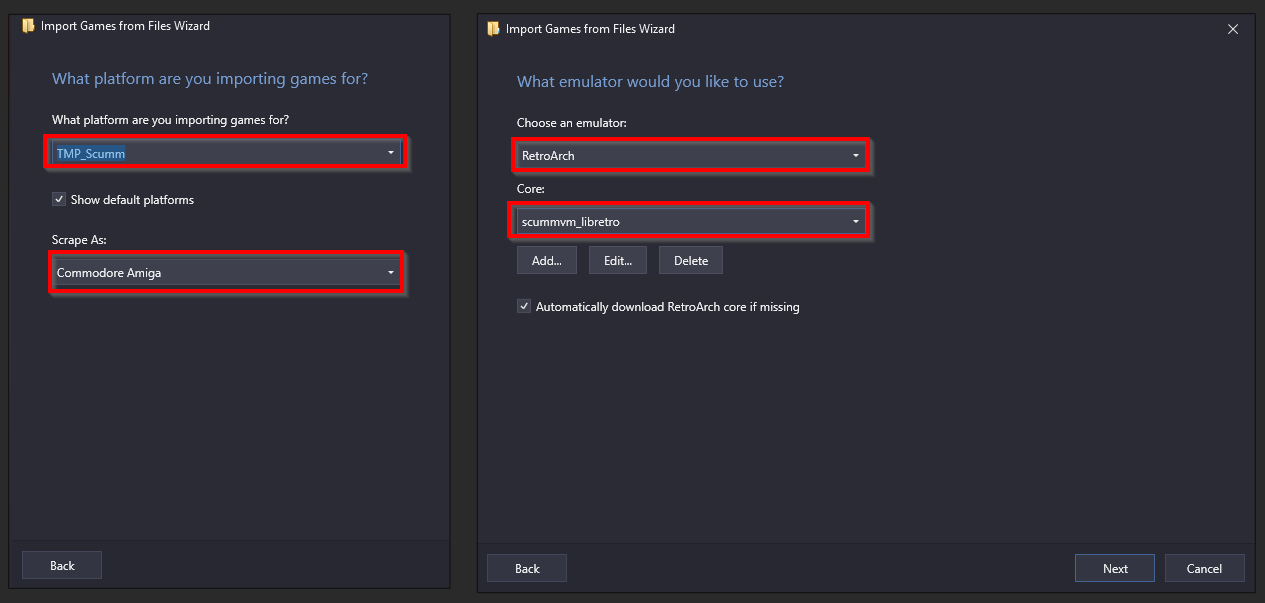Click the Add... button
Image resolution: width=1265 pixels, height=603 pixels.
(547, 260)
